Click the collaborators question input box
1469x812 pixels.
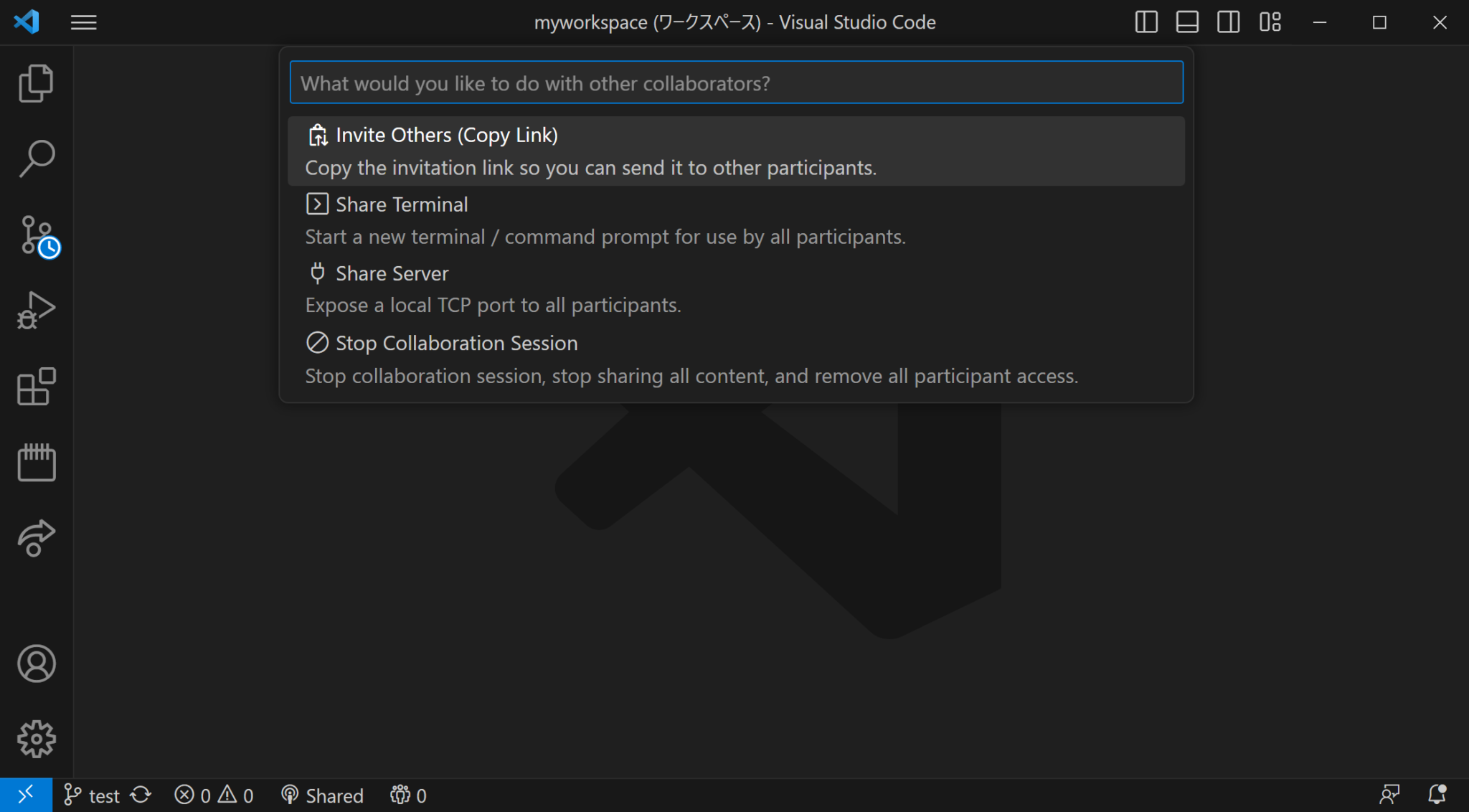[x=735, y=82]
